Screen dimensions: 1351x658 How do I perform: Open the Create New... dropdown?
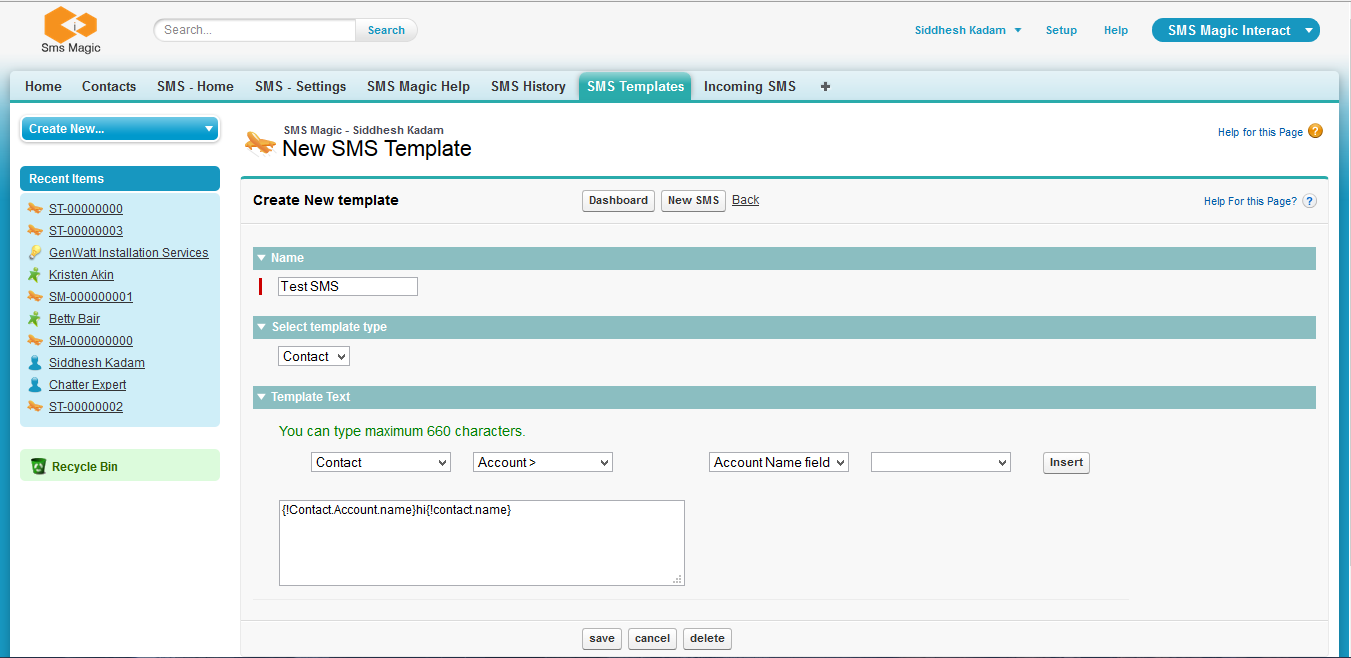[x=119, y=129]
